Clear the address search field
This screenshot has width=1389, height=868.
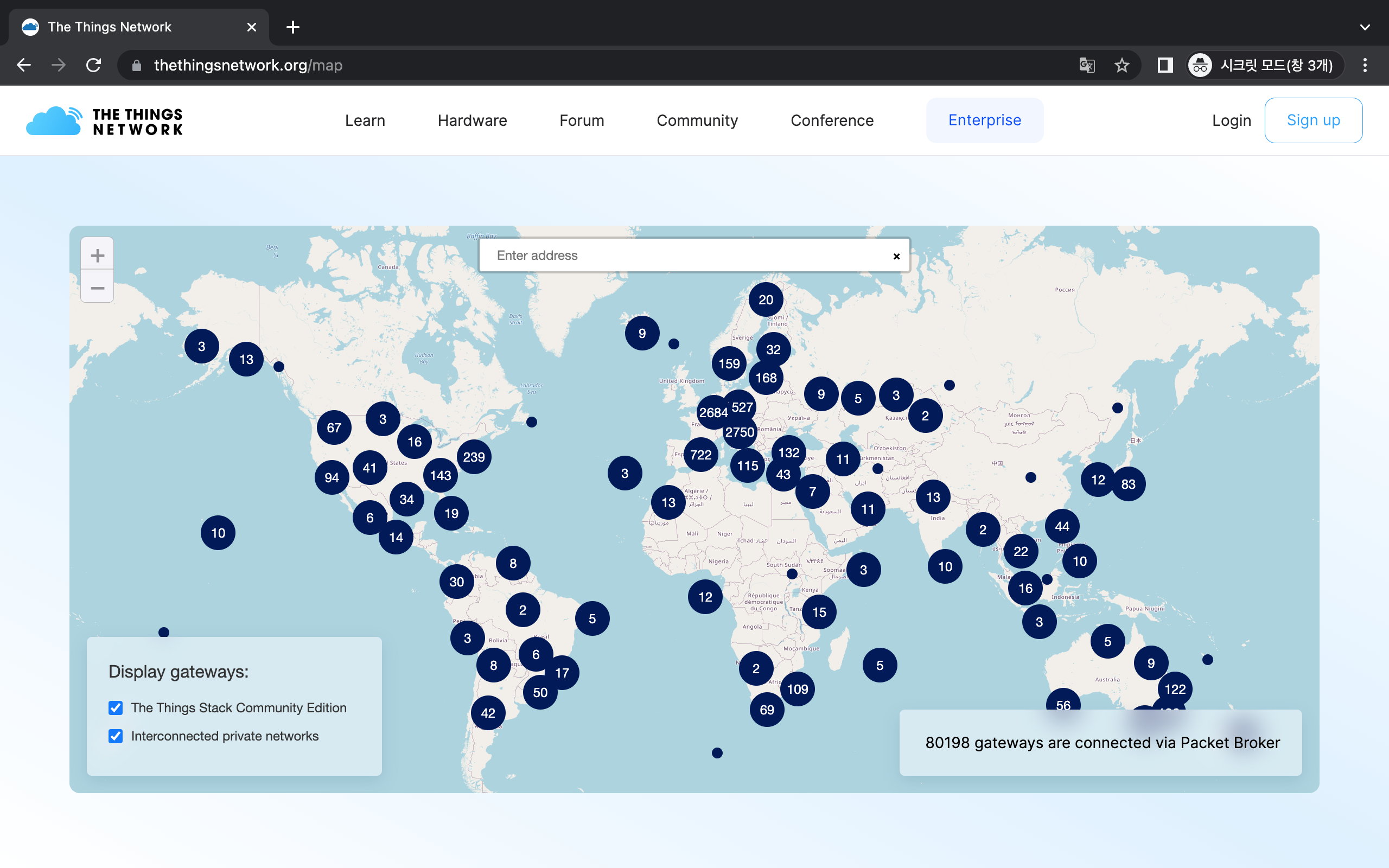click(x=896, y=257)
